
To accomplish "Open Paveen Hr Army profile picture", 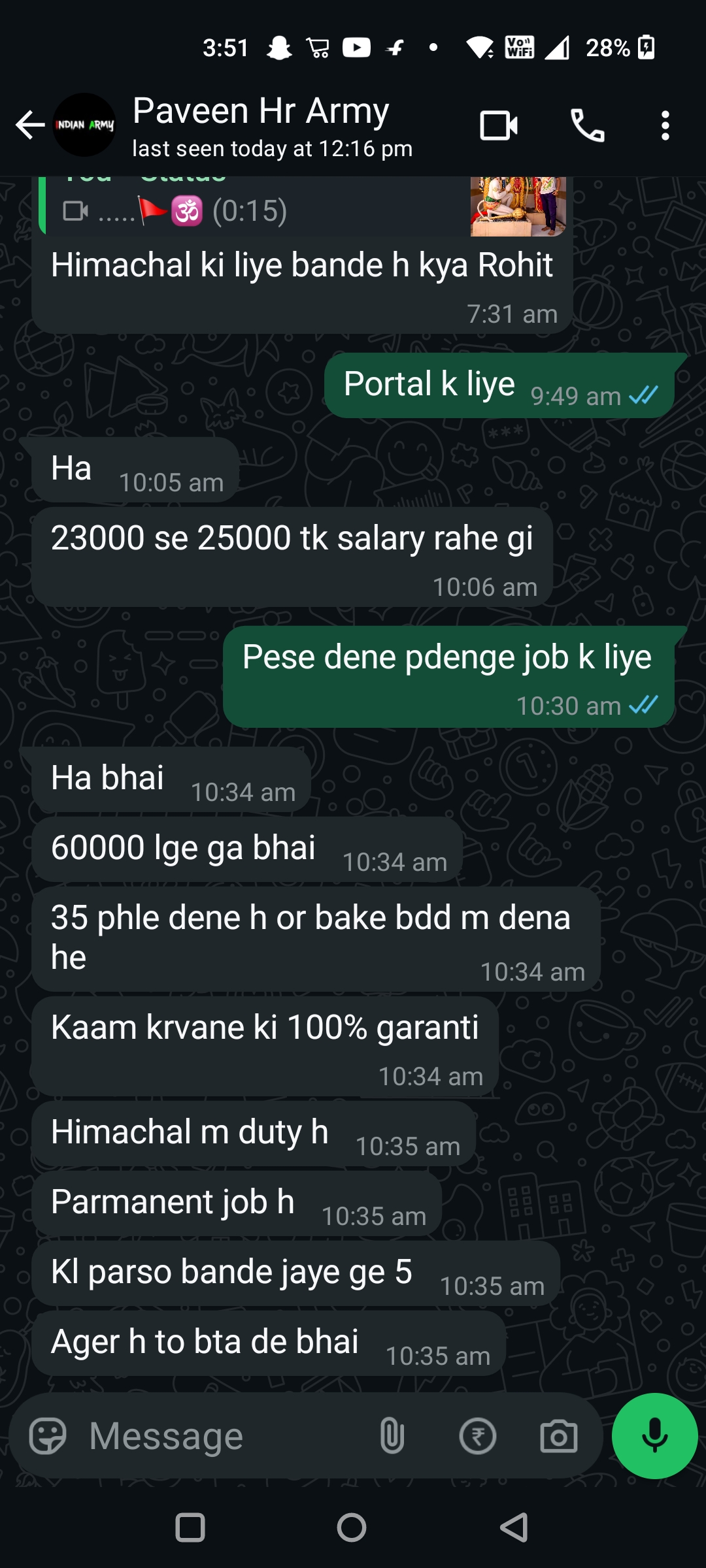I will tap(84, 125).
